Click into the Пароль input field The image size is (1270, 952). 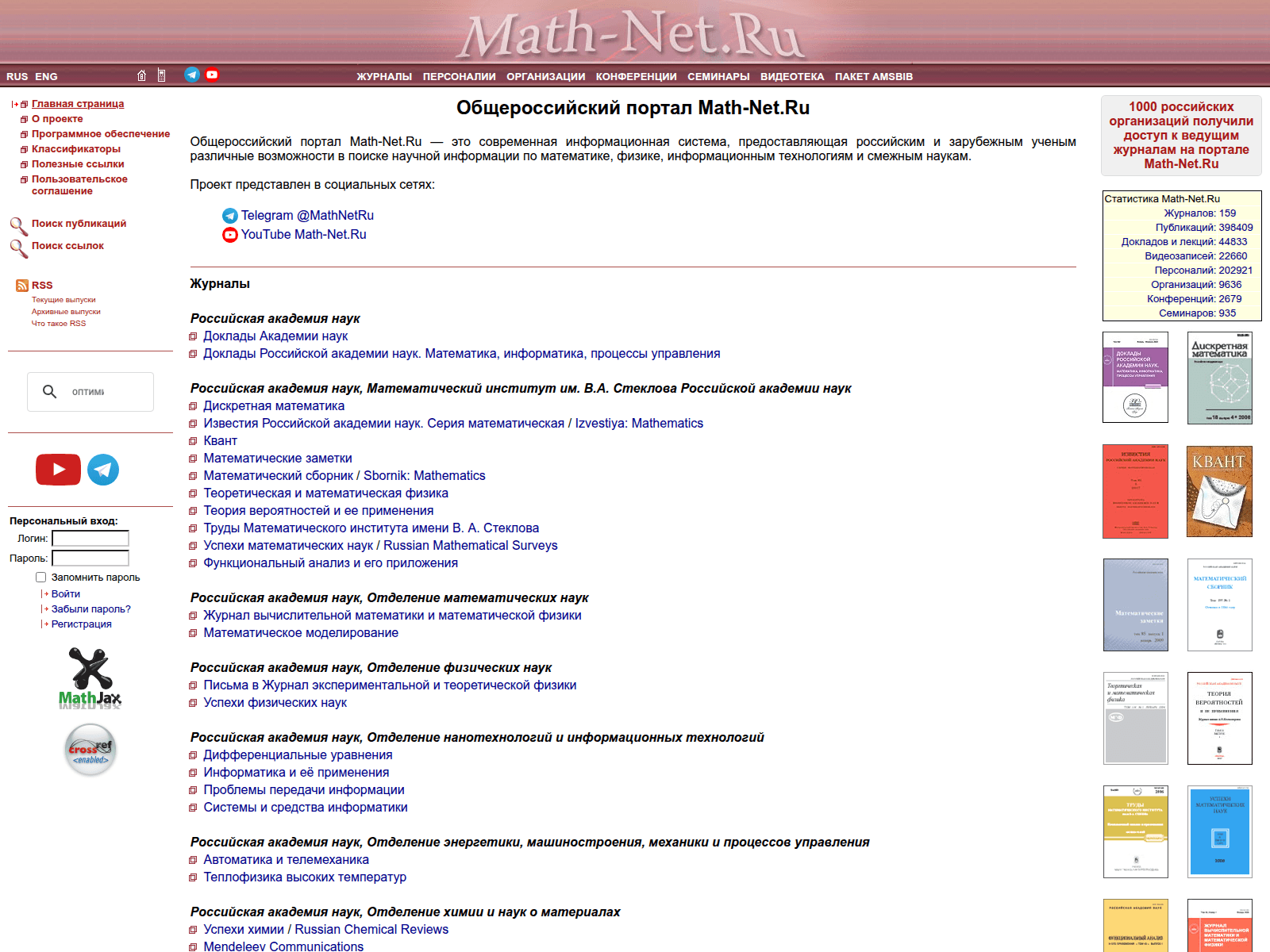(90, 559)
